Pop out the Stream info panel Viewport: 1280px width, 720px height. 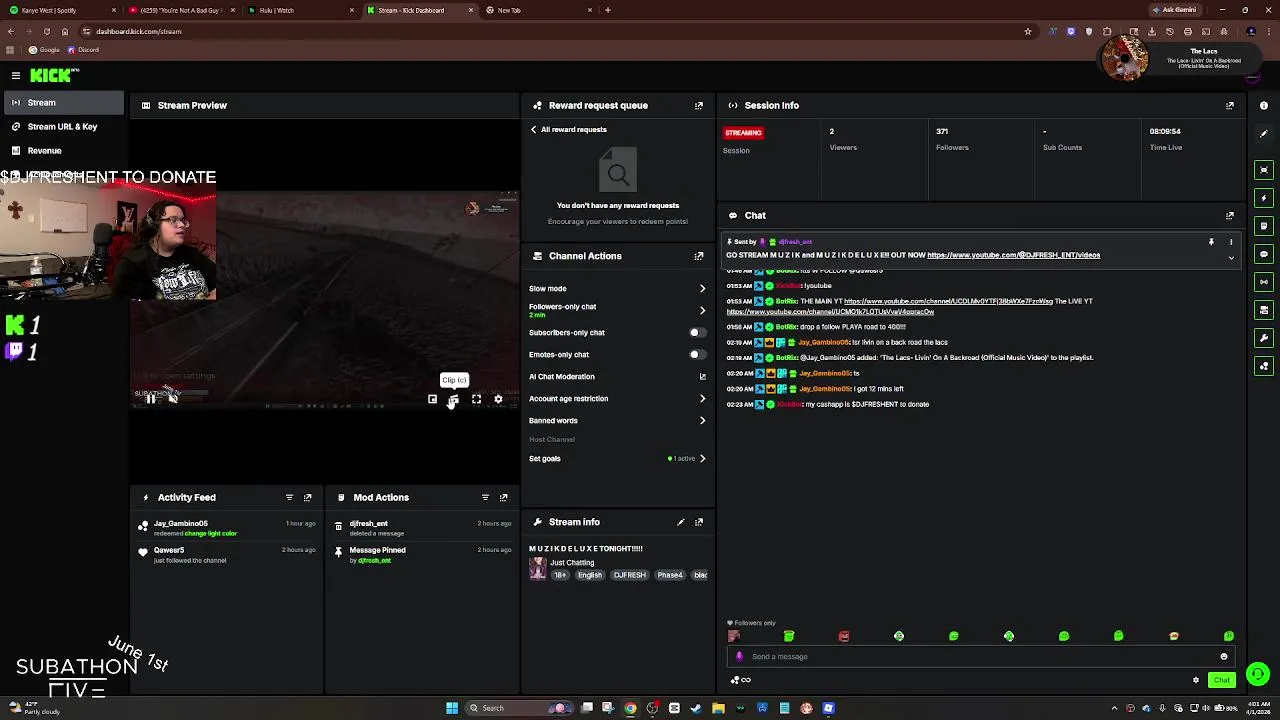click(x=699, y=522)
